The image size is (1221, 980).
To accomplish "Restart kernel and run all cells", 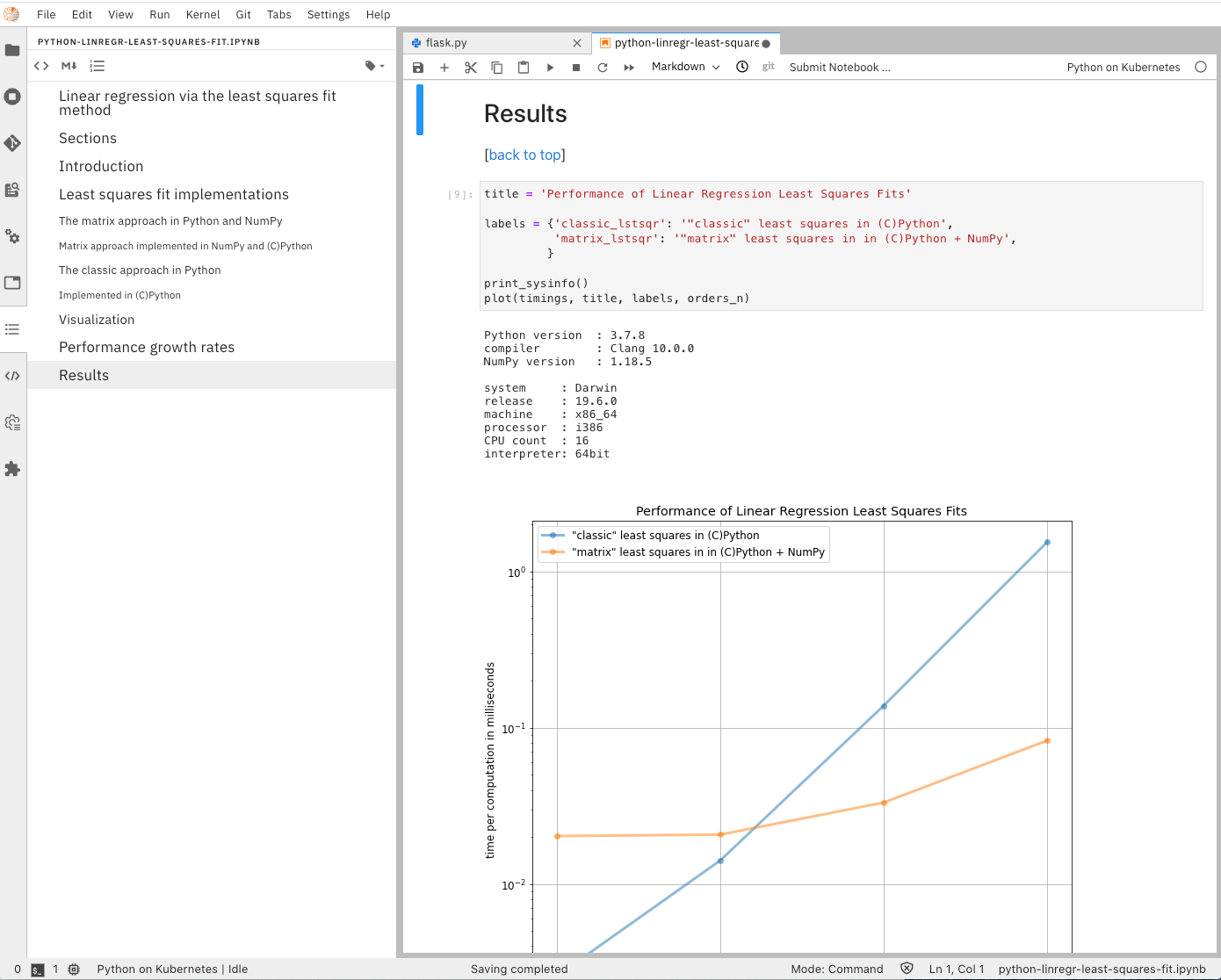I will (629, 68).
